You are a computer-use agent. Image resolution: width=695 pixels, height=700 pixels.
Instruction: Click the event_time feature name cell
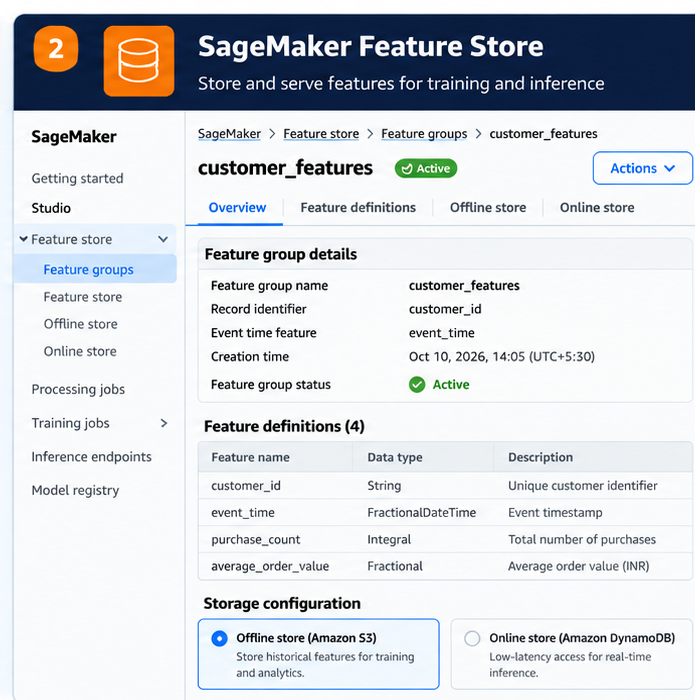click(x=242, y=512)
